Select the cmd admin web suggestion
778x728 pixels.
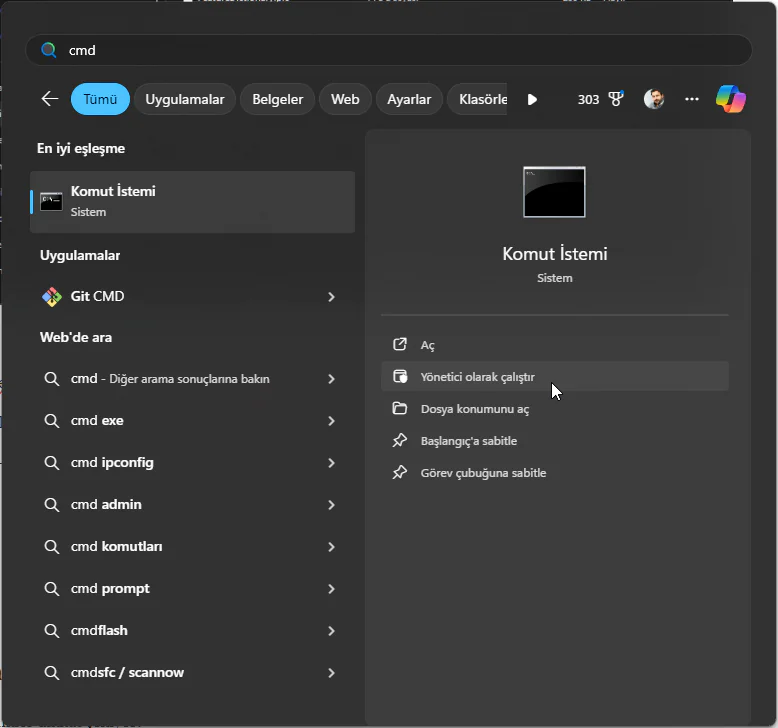click(193, 505)
